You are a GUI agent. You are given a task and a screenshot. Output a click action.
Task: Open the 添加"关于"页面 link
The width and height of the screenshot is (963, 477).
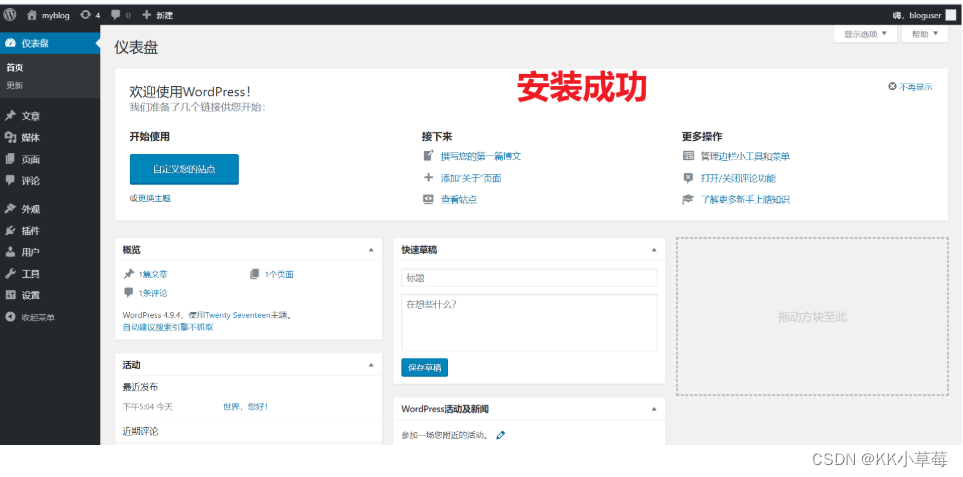(x=471, y=179)
